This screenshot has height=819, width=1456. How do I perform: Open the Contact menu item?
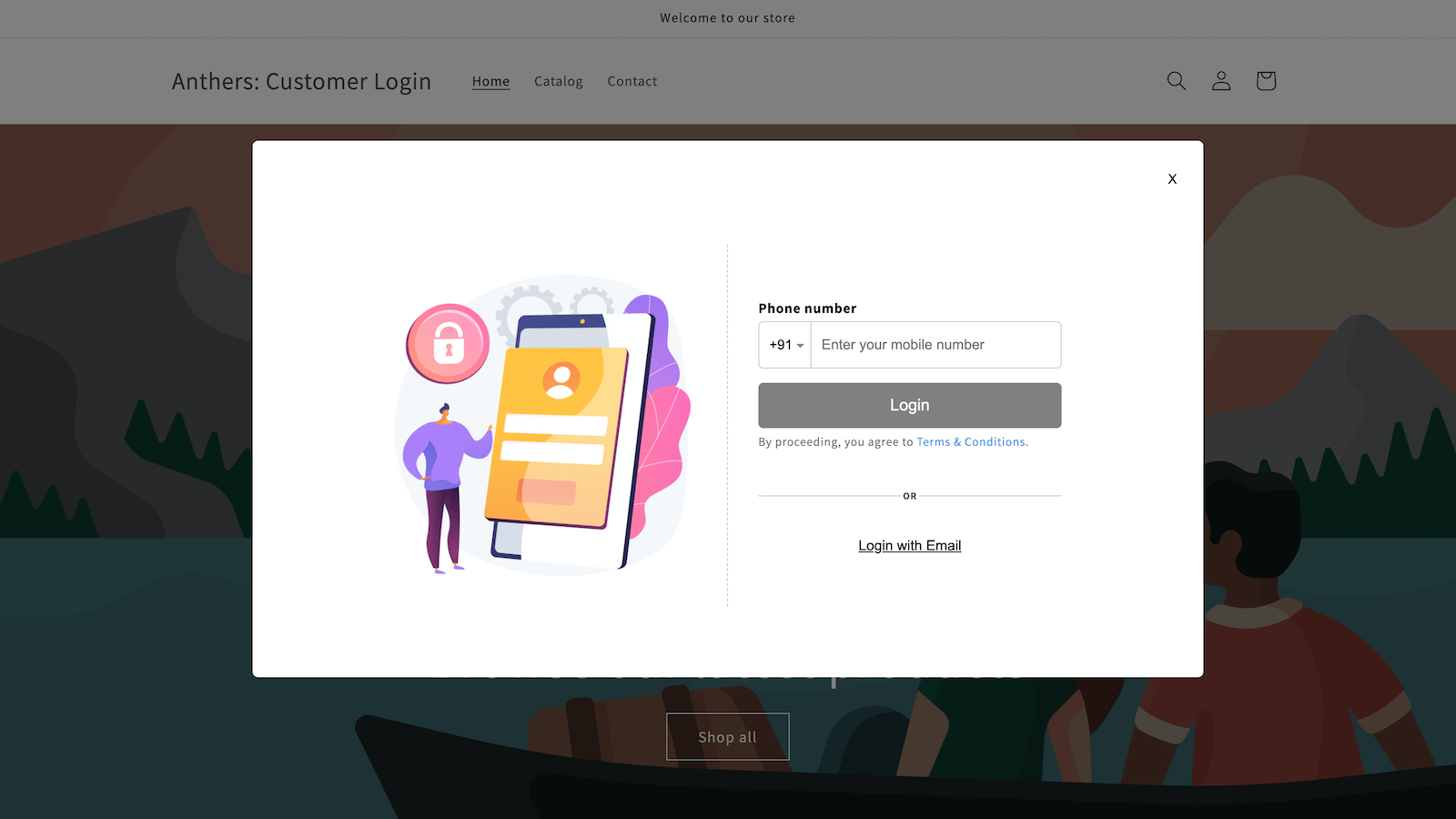point(632,81)
